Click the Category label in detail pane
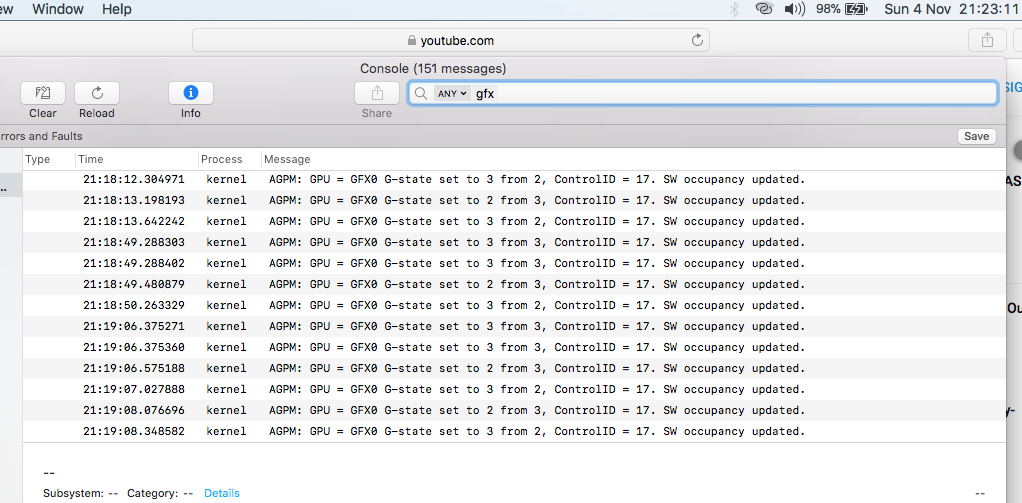This screenshot has width=1022, height=503. tap(152, 493)
